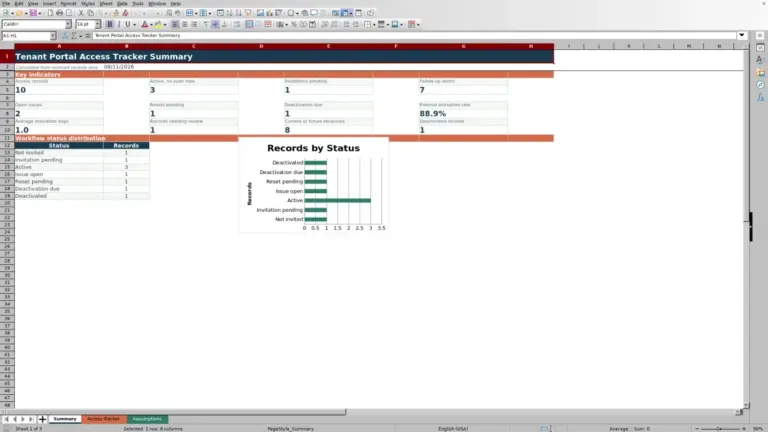The height and width of the screenshot is (432, 768).
Task: Open the Format menu
Action: [68, 3]
